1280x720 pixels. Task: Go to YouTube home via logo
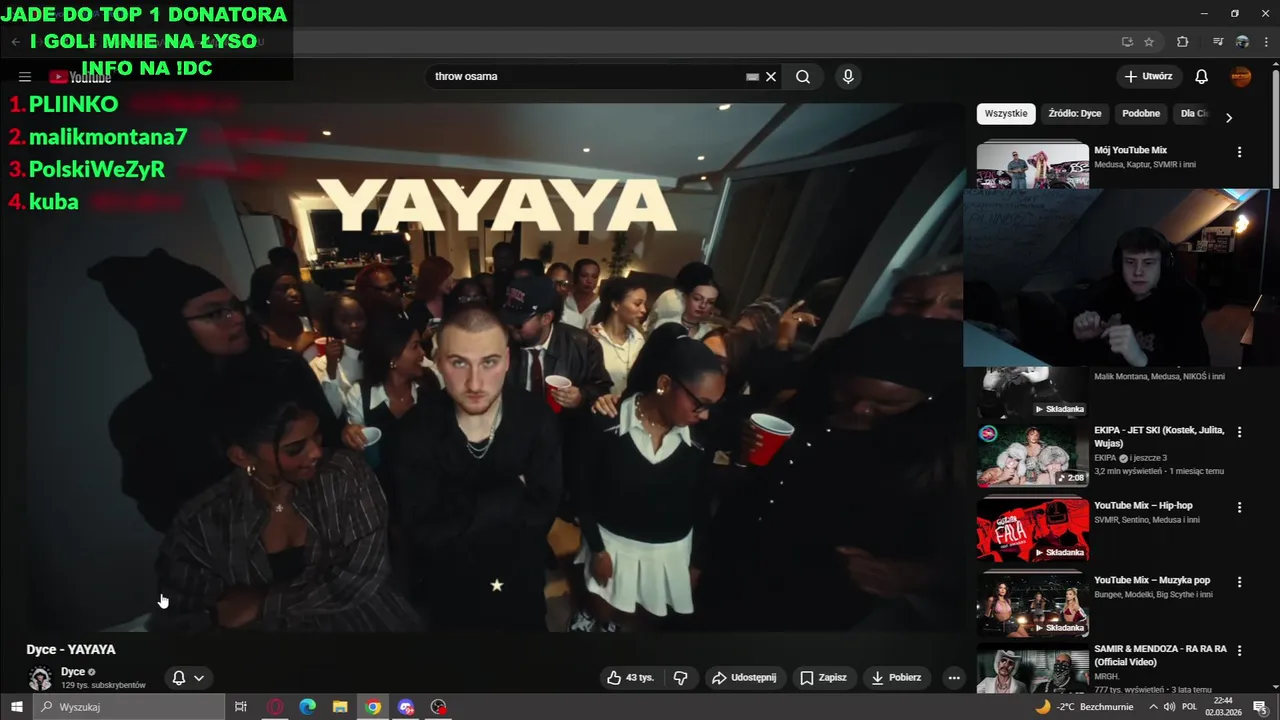click(80, 77)
